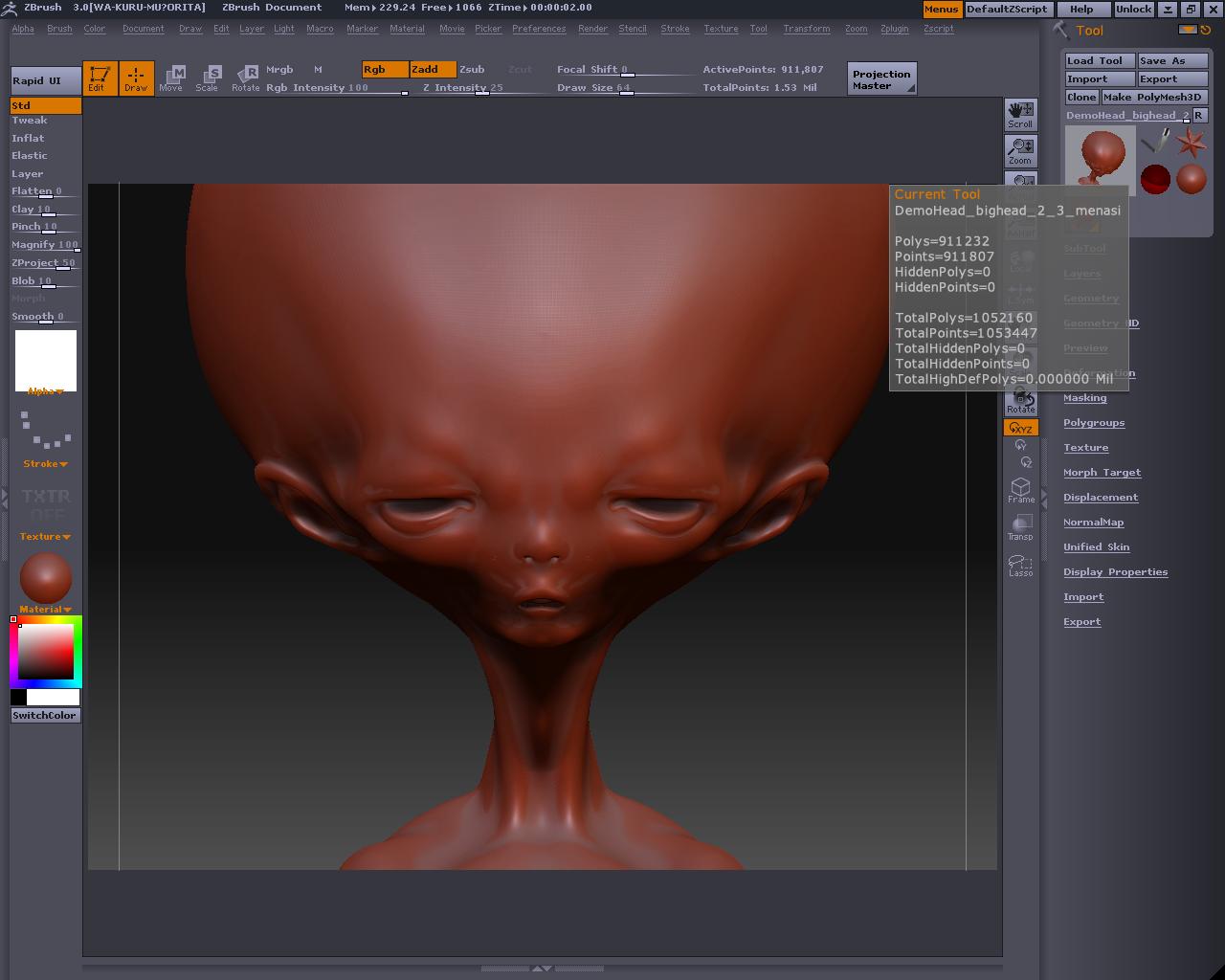Expand the Morph Target subpalette
Screen dimensions: 1225x980
1102,473
